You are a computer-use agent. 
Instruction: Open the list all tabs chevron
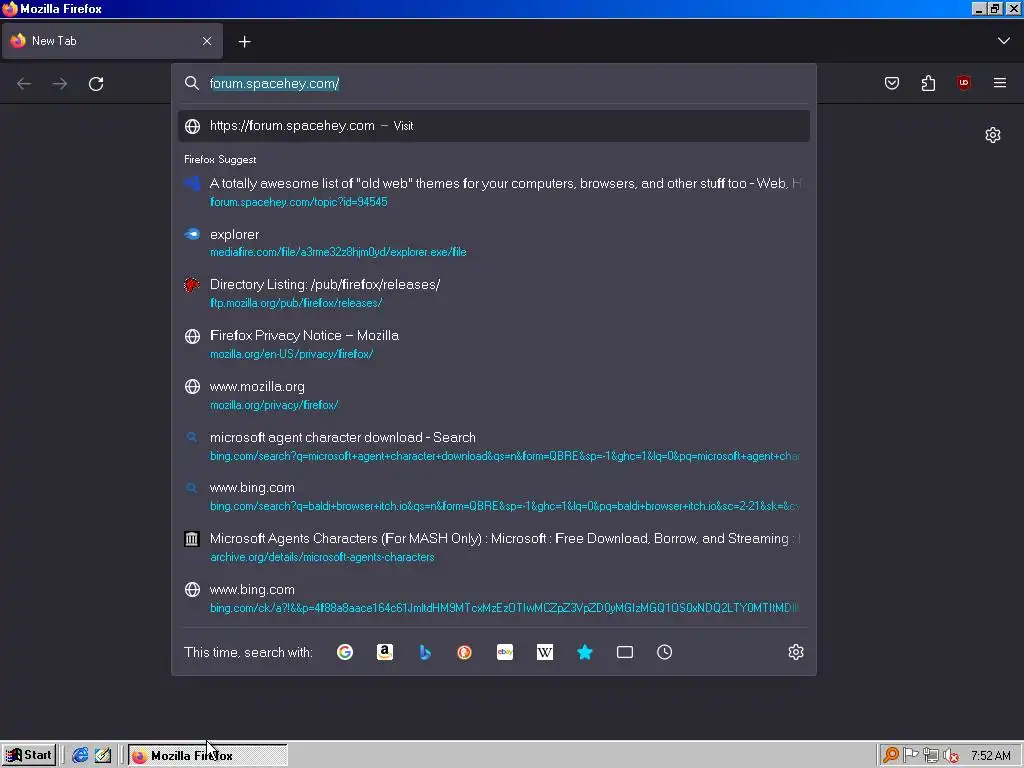[x=1003, y=41]
